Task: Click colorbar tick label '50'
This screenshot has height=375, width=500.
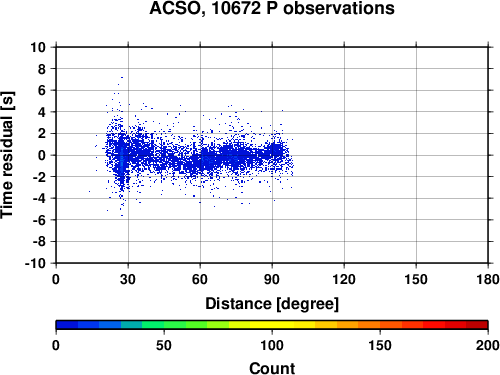Action: tap(164, 345)
